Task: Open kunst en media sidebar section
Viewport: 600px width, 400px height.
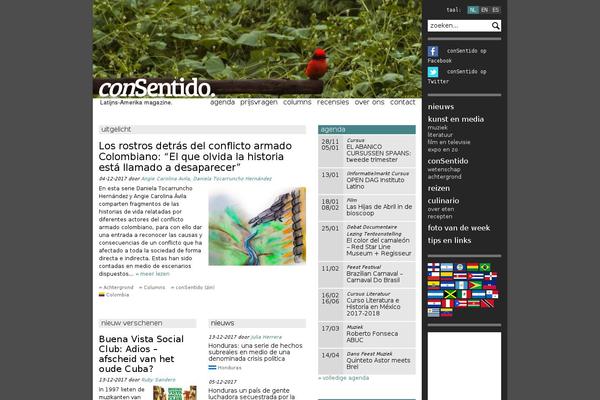Action: (x=456, y=119)
